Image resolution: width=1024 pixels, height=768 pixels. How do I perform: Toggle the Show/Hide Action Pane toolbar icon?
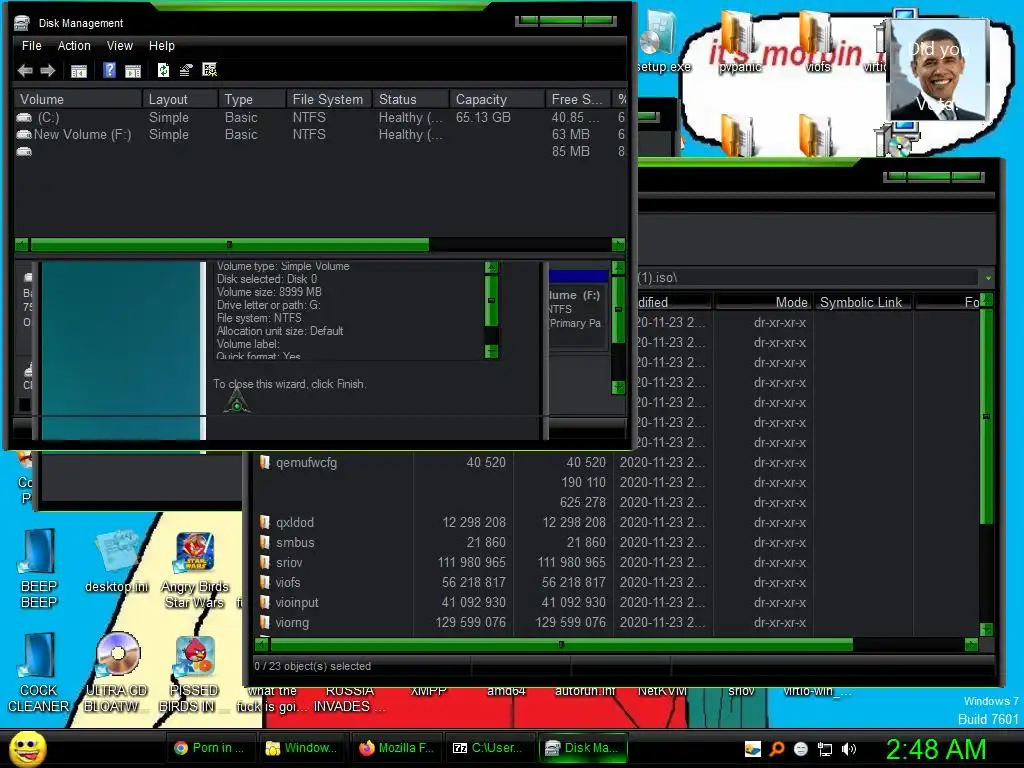pyautogui.click(x=133, y=71)
